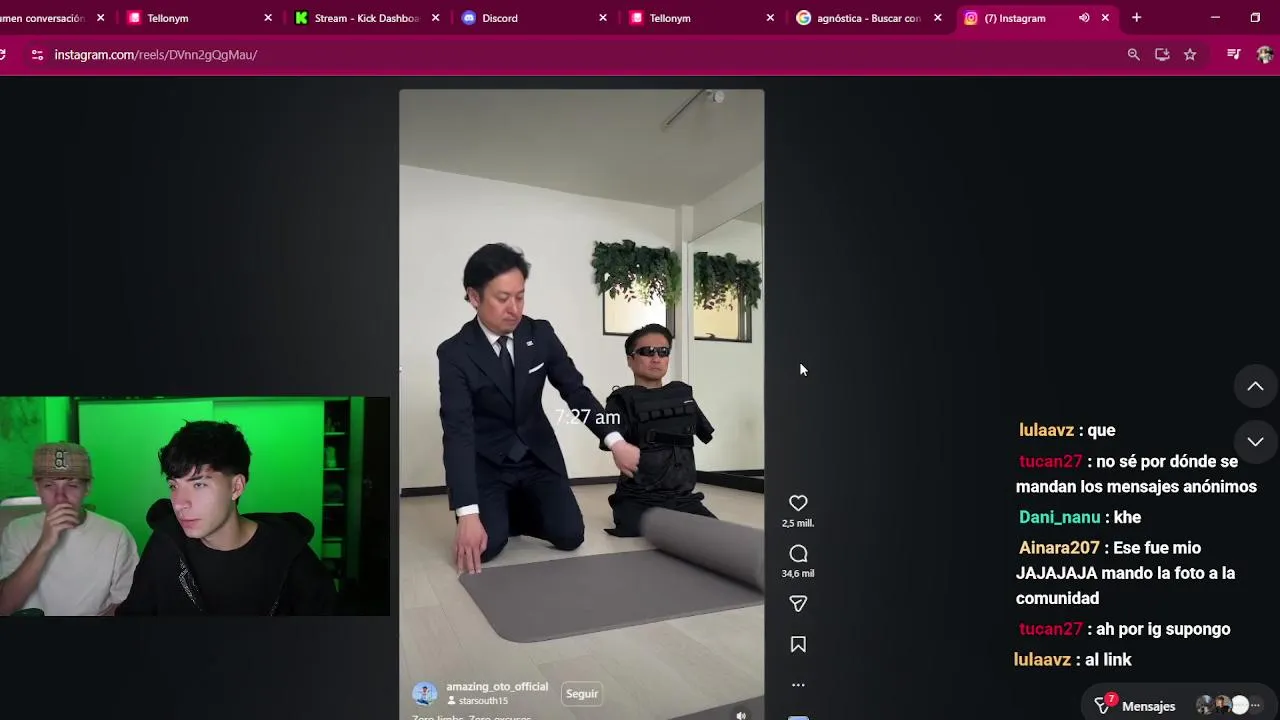
Task: Select the 'amen conversación' tab
Action: [43, 18]
